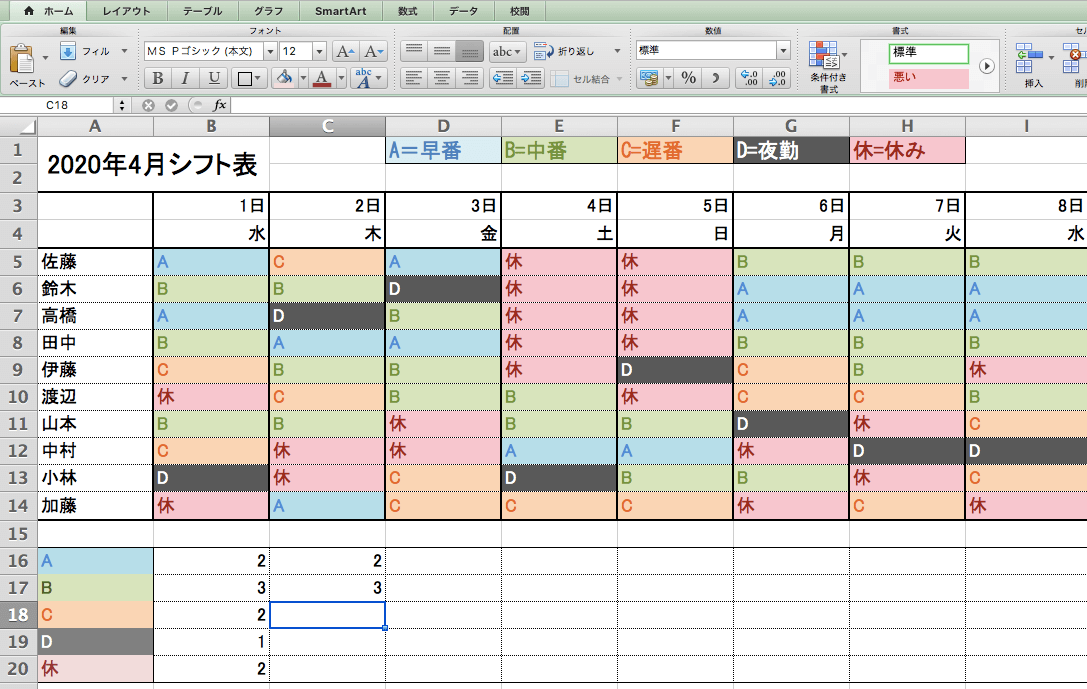Viewport: 1087px width, 689px height.
Task: Click the increase indent icon
Action: pyautogui.click(x=531, y=78)
